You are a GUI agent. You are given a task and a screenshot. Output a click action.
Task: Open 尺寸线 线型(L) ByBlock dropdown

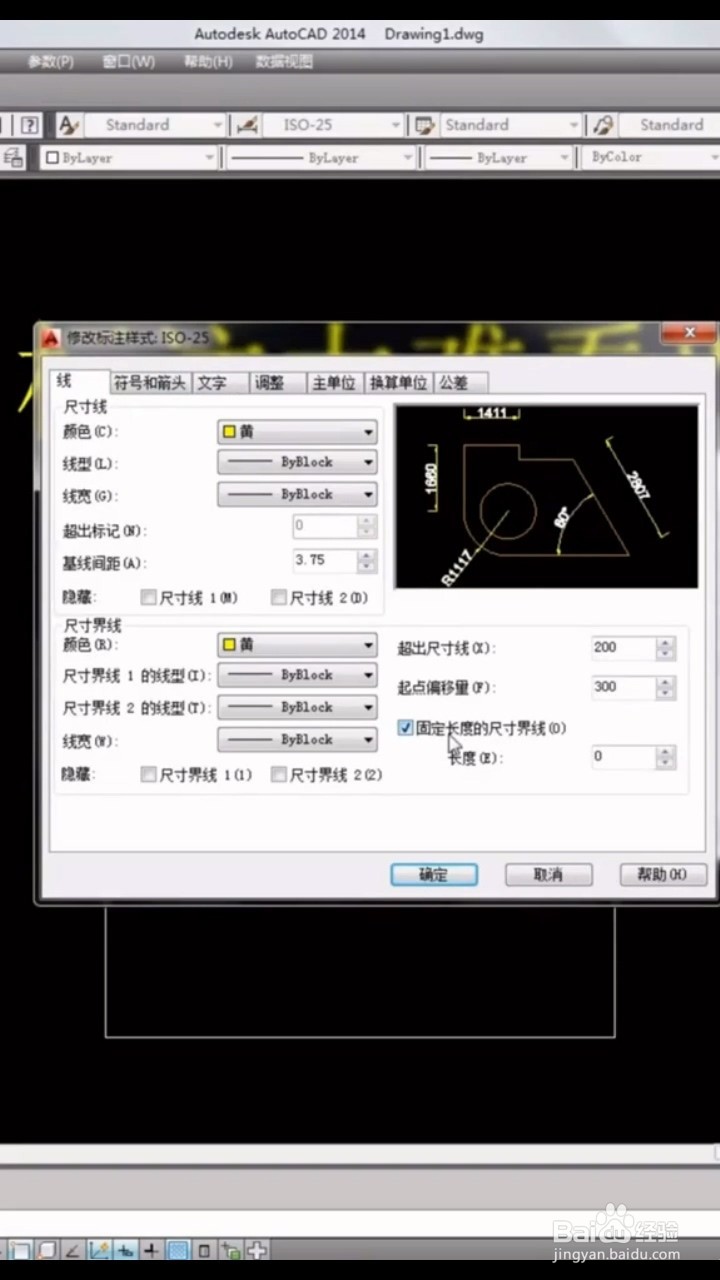tap(297, 462)
